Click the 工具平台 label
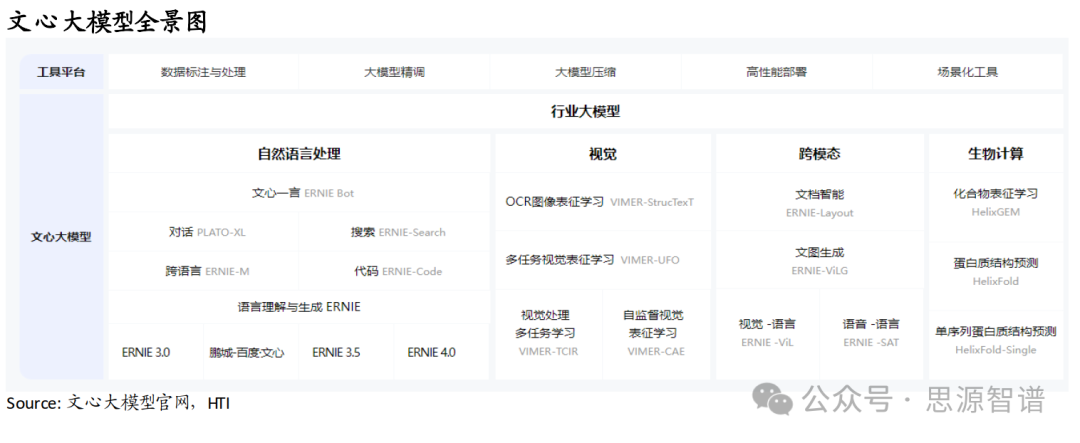Viewport: 1080px width, 443px height. (x=61, y=72)
